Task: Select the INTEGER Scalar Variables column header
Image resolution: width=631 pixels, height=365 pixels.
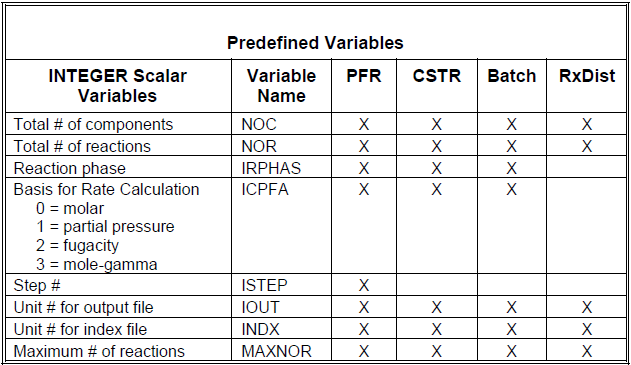Action: (118, 86)
